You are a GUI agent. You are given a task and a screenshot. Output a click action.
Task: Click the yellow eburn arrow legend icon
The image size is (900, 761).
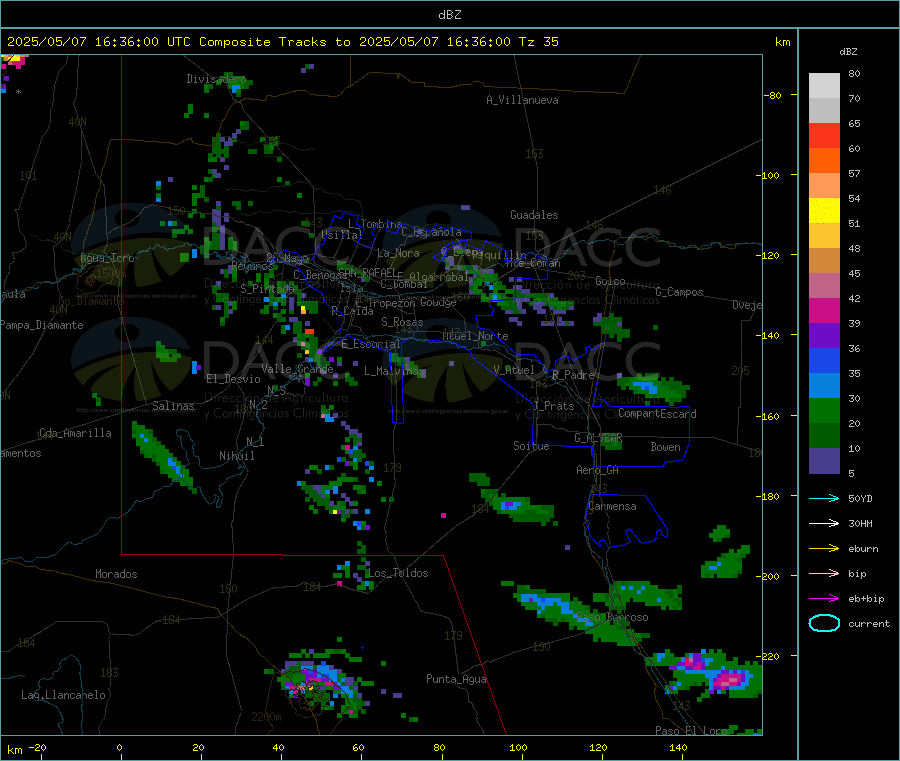[824, 549]
